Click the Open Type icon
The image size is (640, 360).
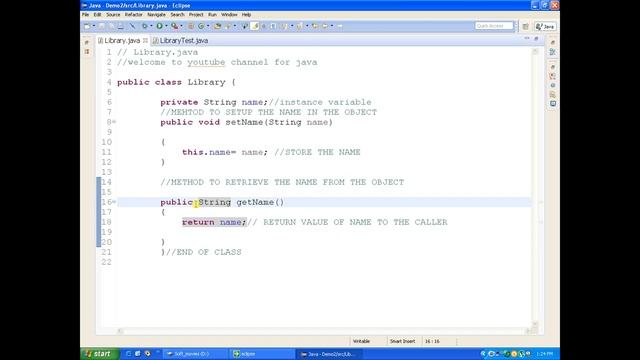pyautogui.click(x=218, y=26)
